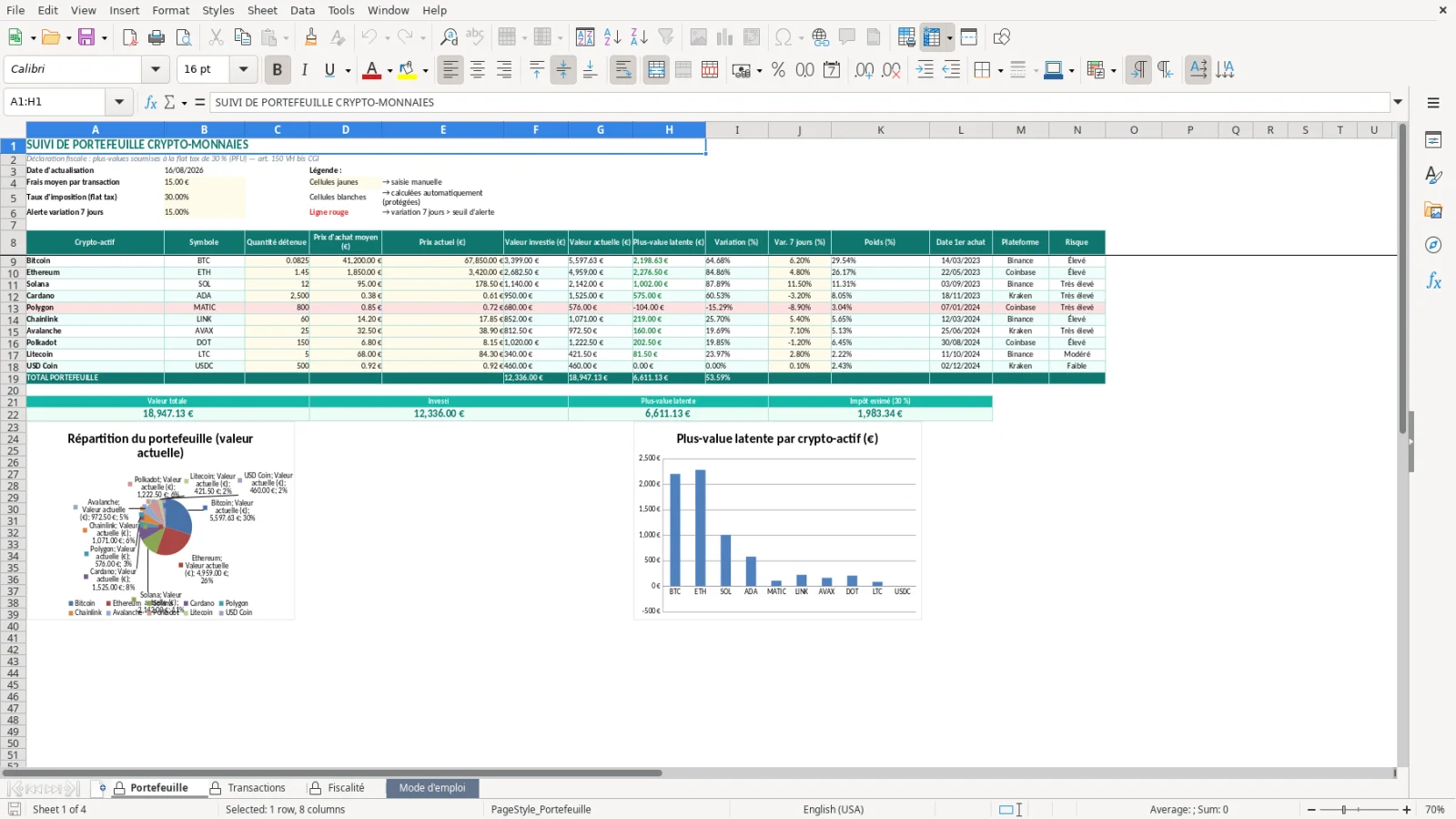Image resolution: width=1456 pixels, height=819 pixels.
Task: Click column header E
Action: click(x=443, y=130)
